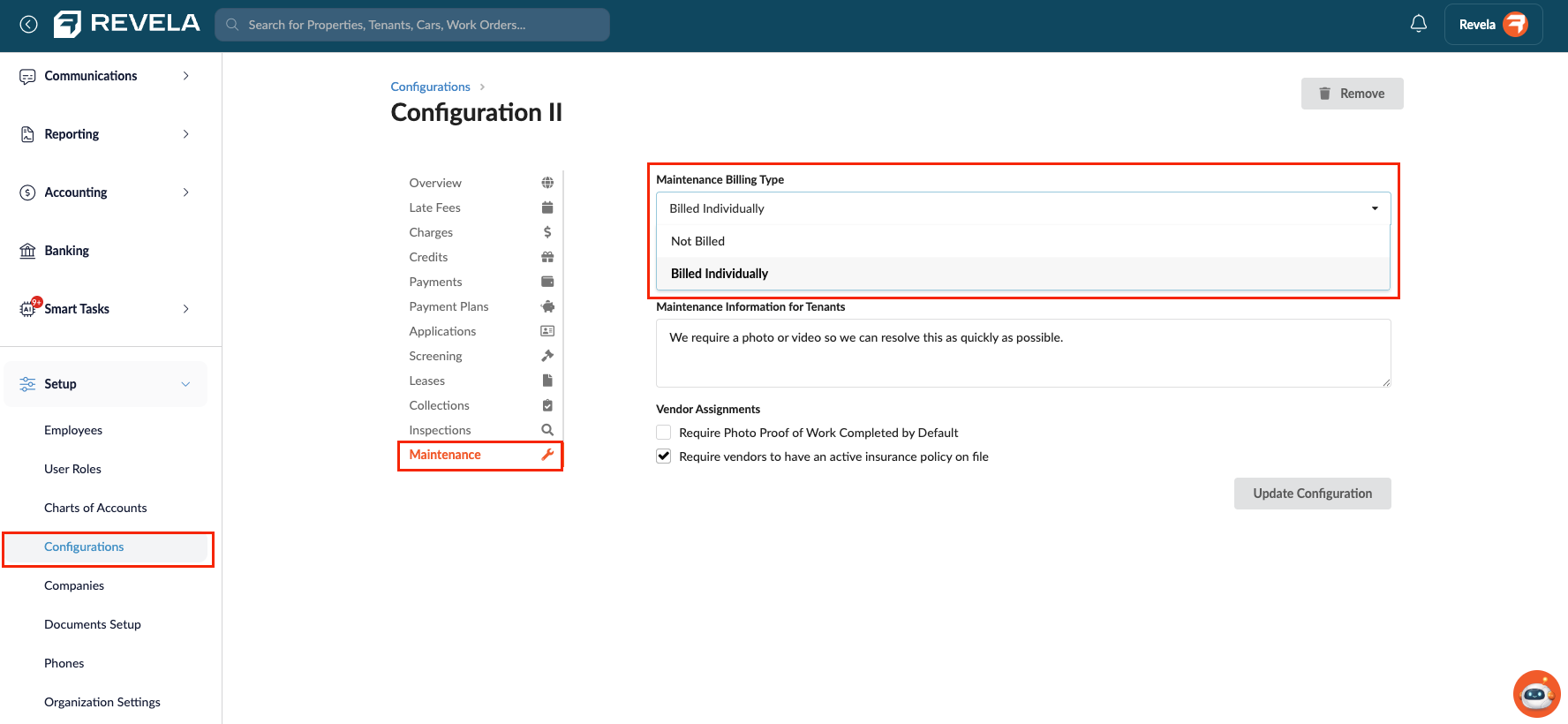Viewport: 1568px width, 724px height.
Task: Click the Screening gavel icon
Action: point(547,356)
